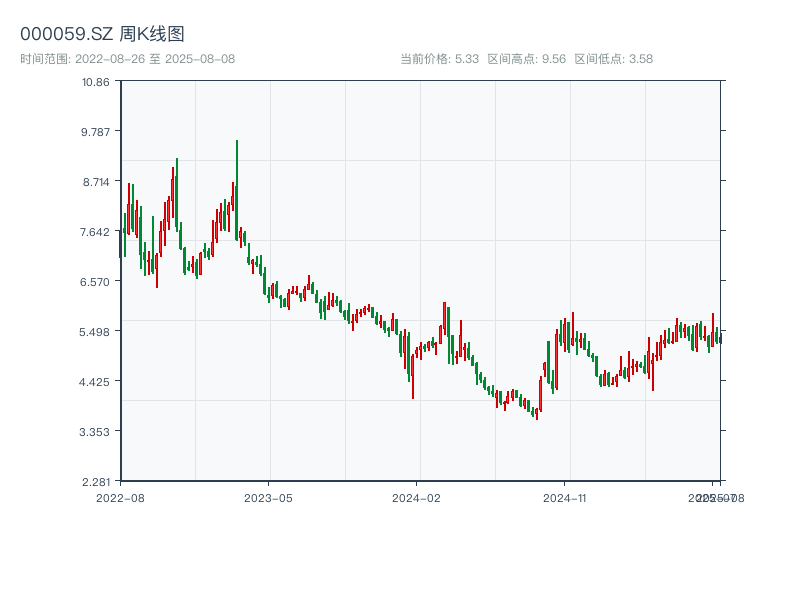Click the last candlestick at chart's right edge
The width and height of the screenshot is (800, 600).
pos(720,338)
